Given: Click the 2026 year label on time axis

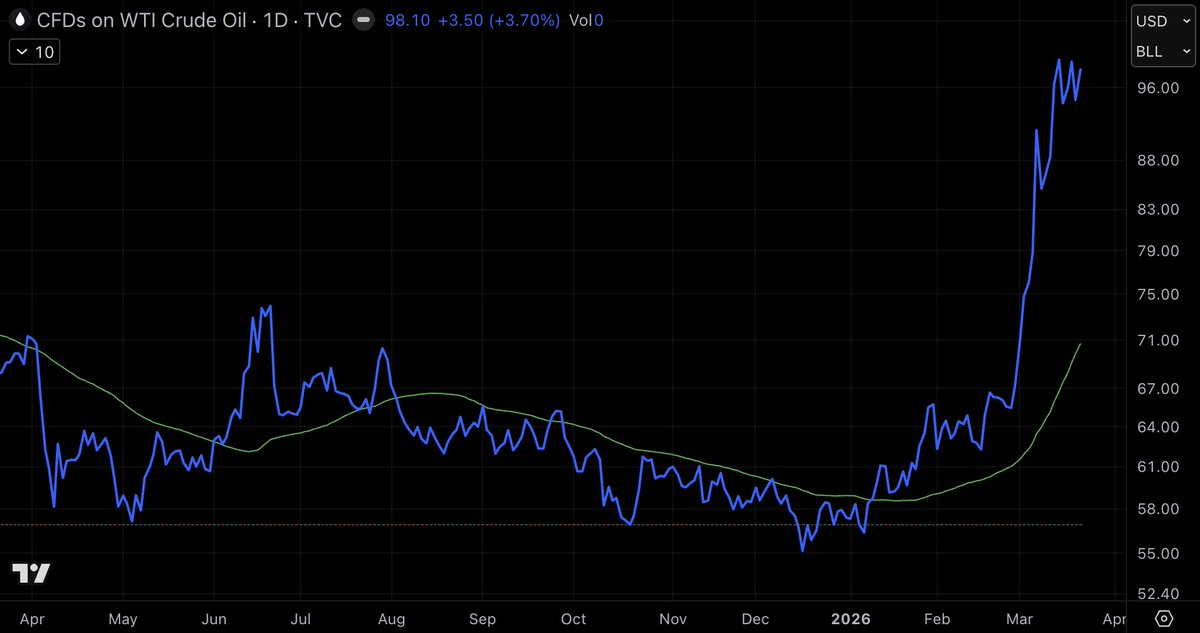Looking at the screenshot, I should (x=851, y=619).
